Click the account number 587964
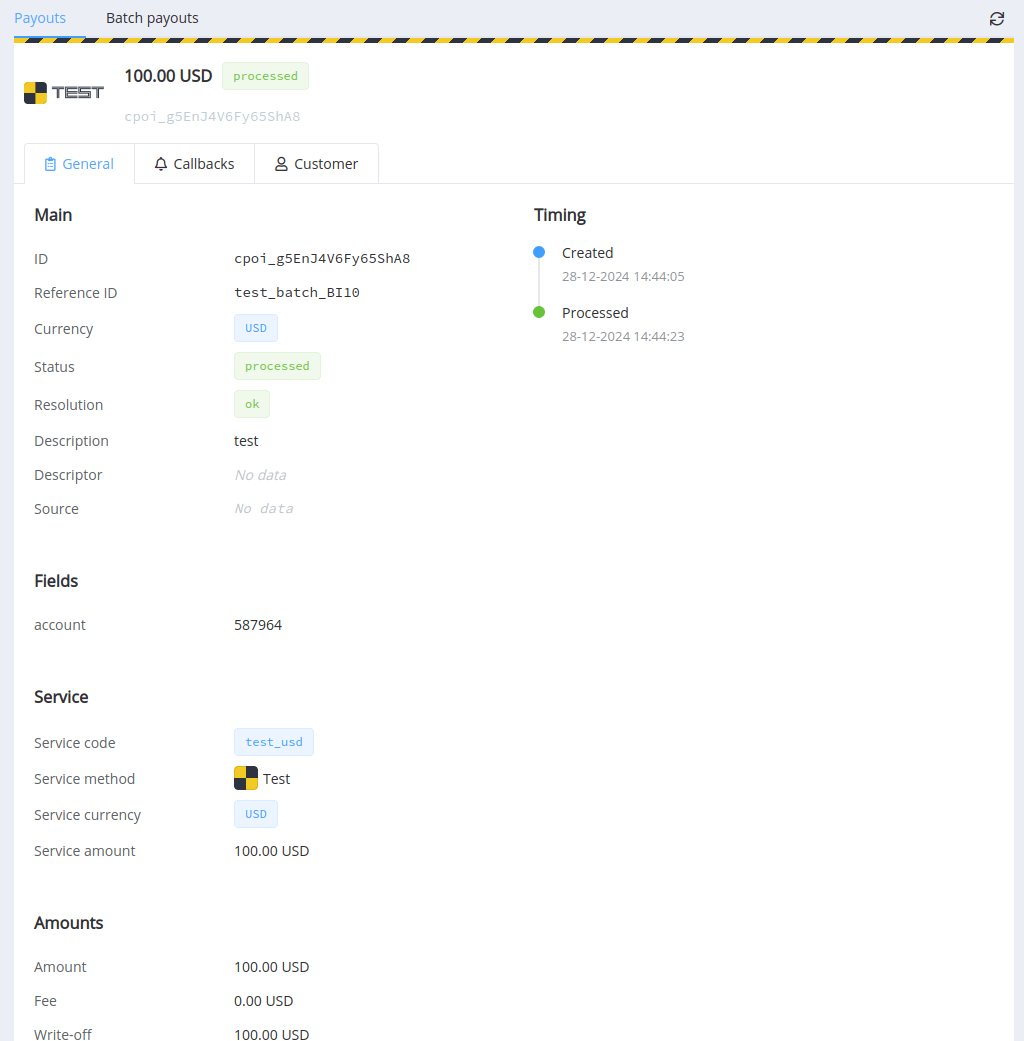This screenshot has height=1041, width=1024. click(x=258, y=625)
